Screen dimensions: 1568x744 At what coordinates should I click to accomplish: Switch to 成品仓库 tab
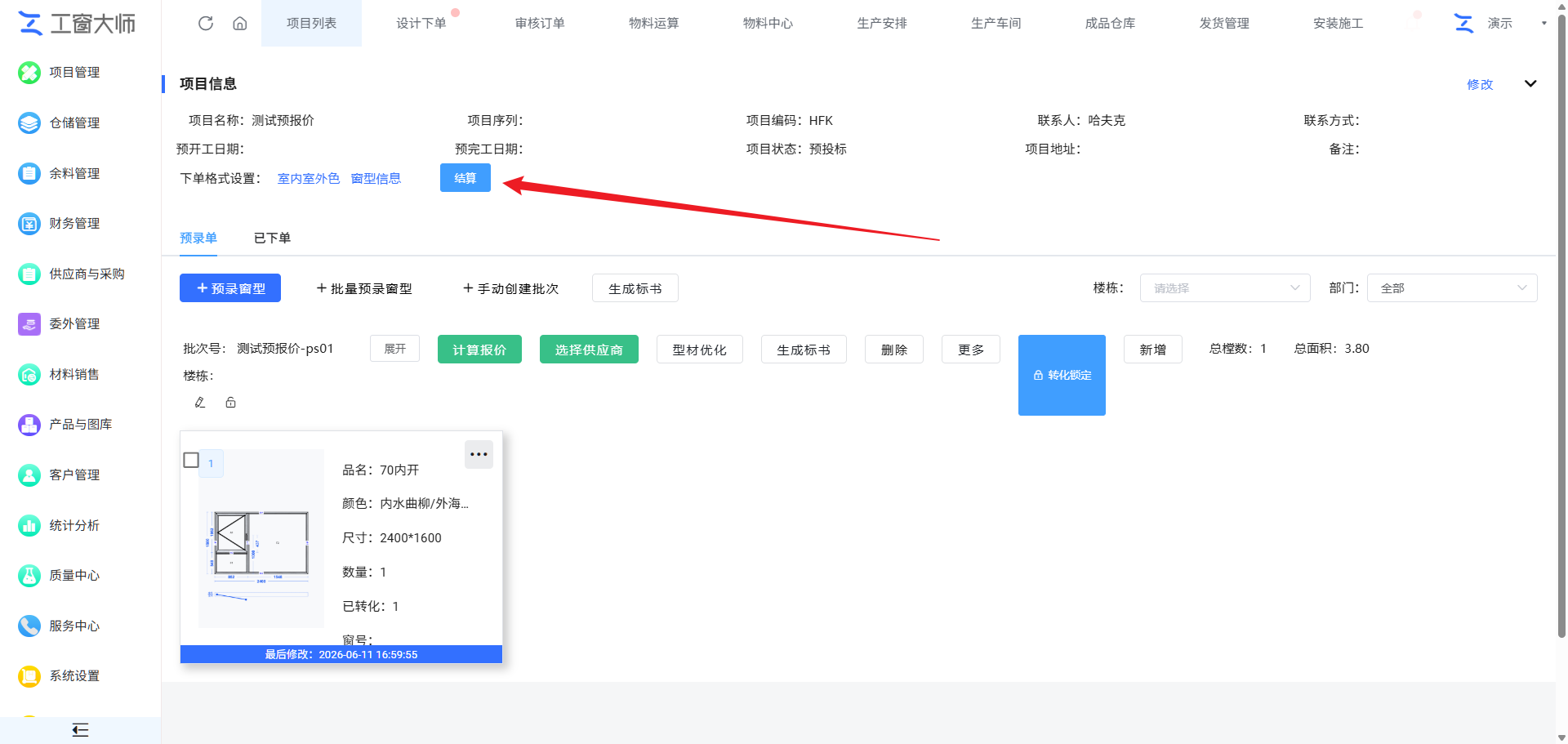pyautogui.click(x=1110, y=23)
